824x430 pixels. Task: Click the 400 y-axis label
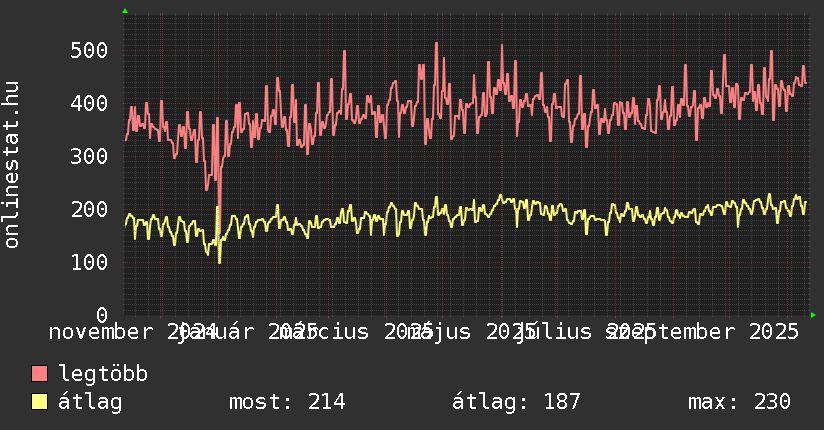(x=89, y=103)
